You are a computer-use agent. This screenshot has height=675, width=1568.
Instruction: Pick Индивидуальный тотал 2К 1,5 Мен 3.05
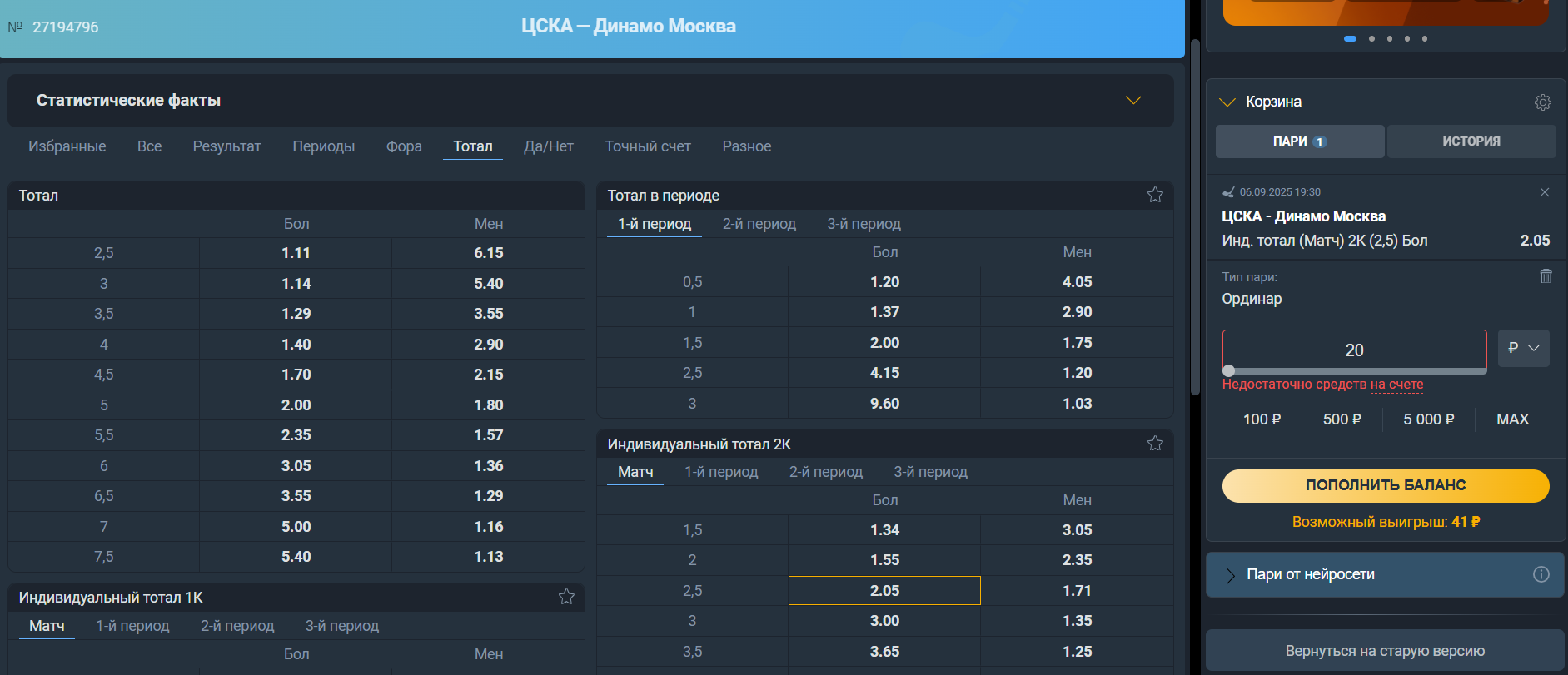click(x=1077, y=530)
